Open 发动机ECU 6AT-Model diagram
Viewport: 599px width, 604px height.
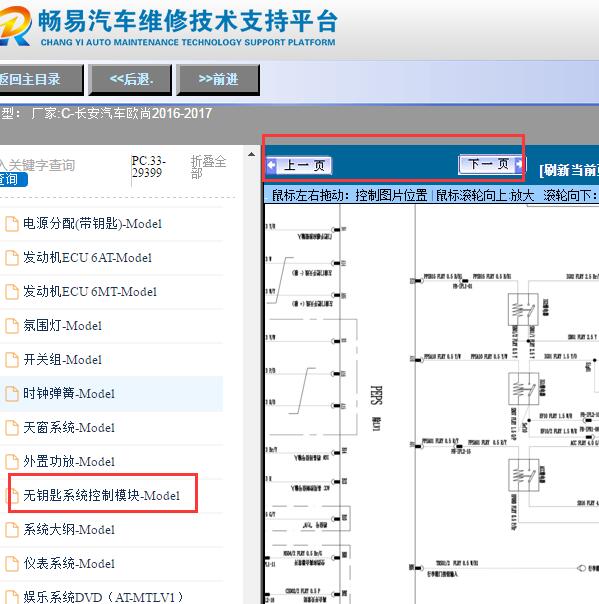[x=87, y=258]
